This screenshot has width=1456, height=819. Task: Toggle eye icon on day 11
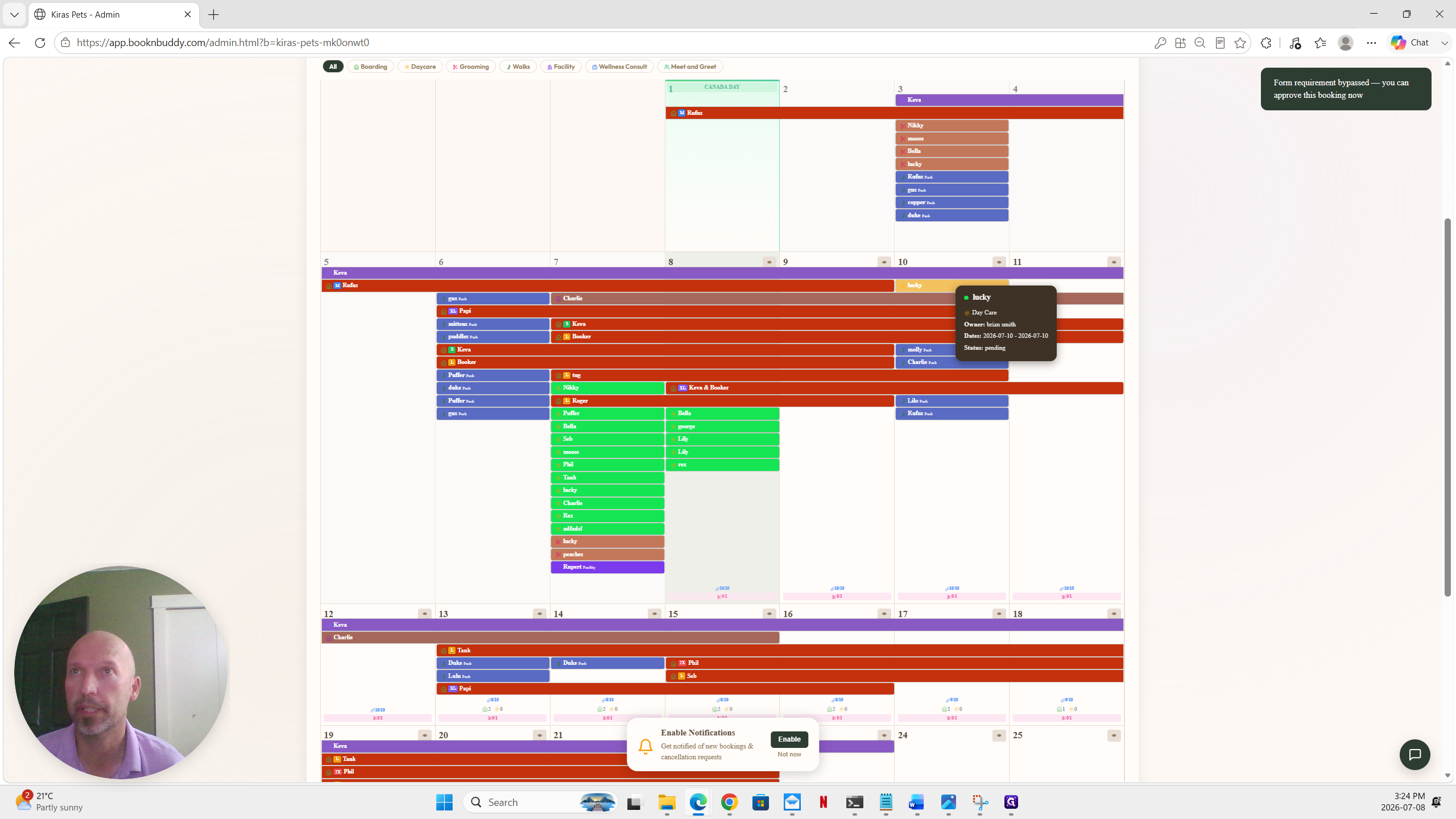(x=1114, y=262)
